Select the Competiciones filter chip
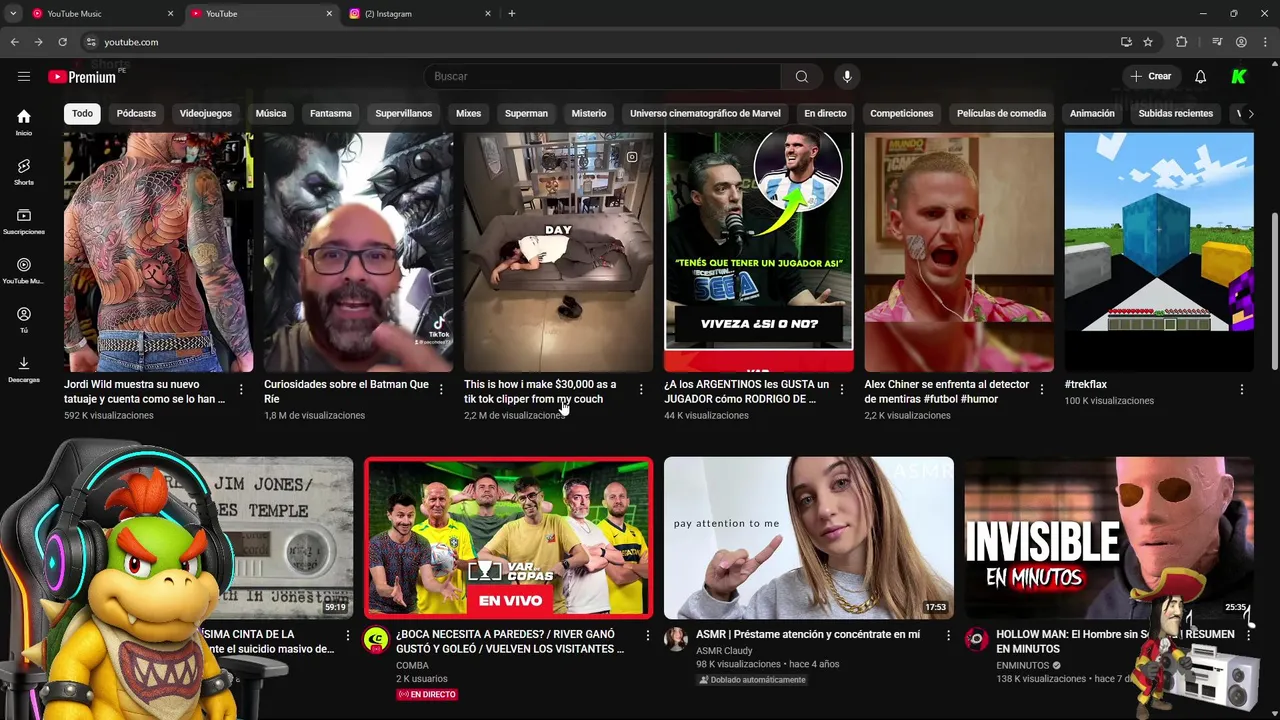This screenshot has width=1280, height=720. coord(902,113)
